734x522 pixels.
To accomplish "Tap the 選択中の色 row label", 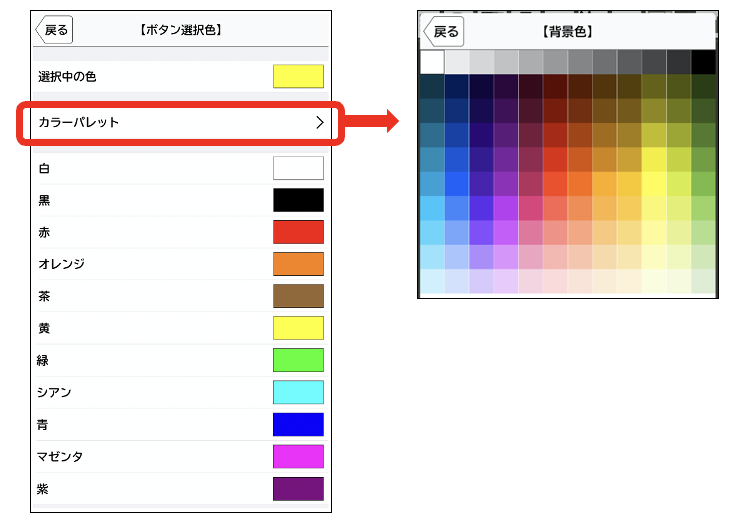I will [x=67, y=77].
